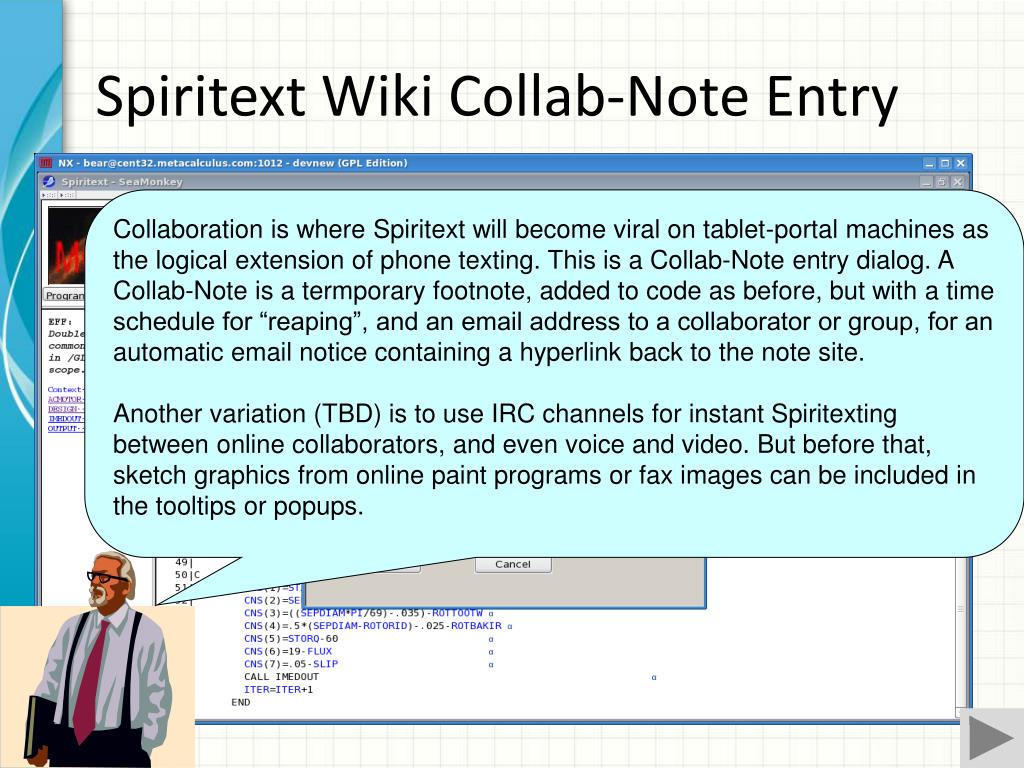Click the NX application icon in title bar
1024x768 pixels.
(46, 163)
